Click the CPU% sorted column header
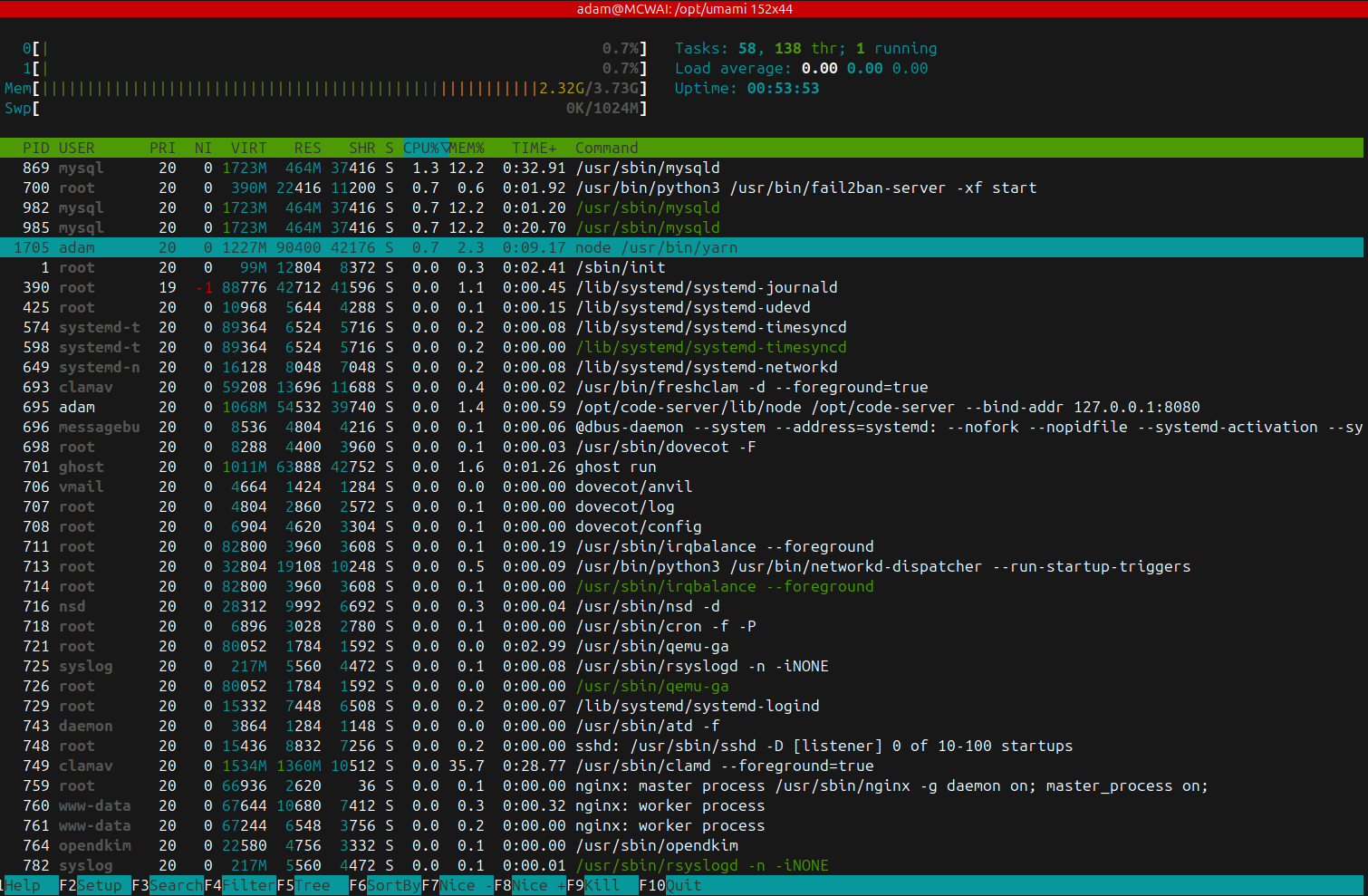Image resolution: width=1368 pixels, height=896 pixels. pos(426,148)
